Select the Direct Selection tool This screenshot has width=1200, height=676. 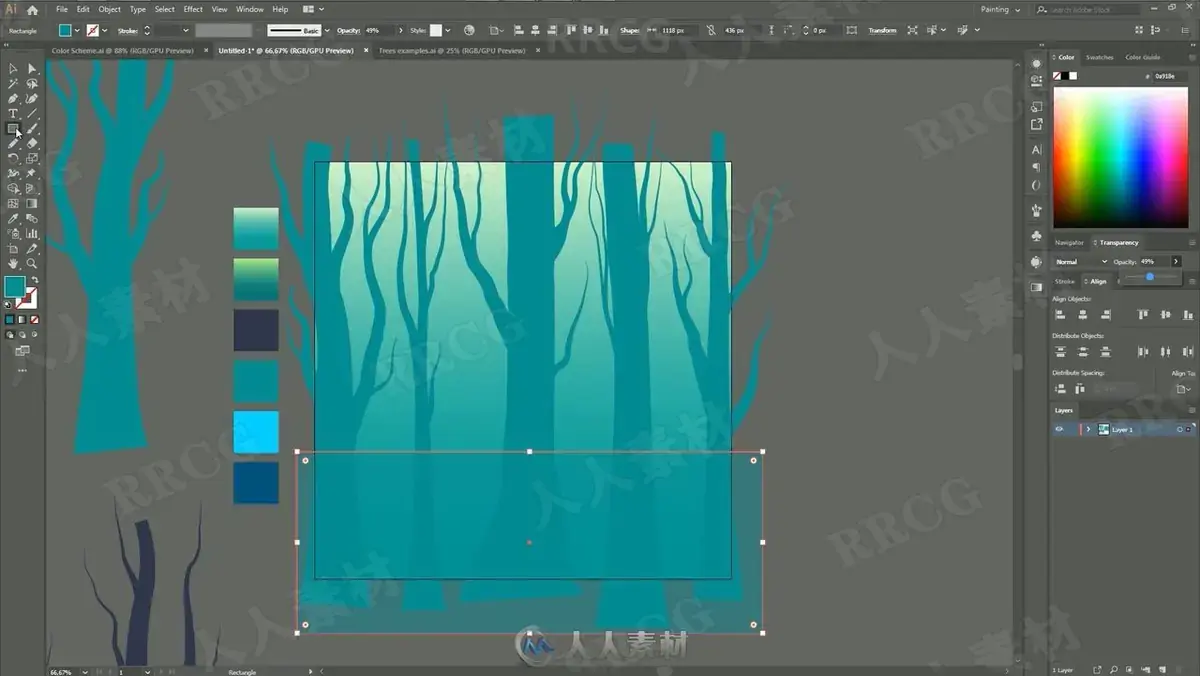(32, 69)
